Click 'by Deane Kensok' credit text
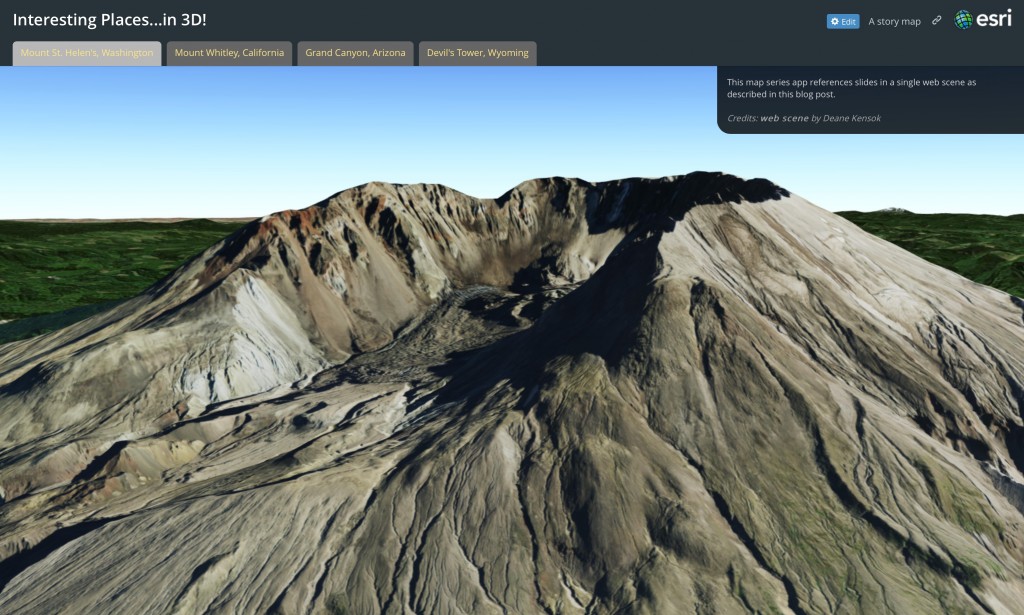The width and height of the screenshot is (1024, 615). (846, 118)
